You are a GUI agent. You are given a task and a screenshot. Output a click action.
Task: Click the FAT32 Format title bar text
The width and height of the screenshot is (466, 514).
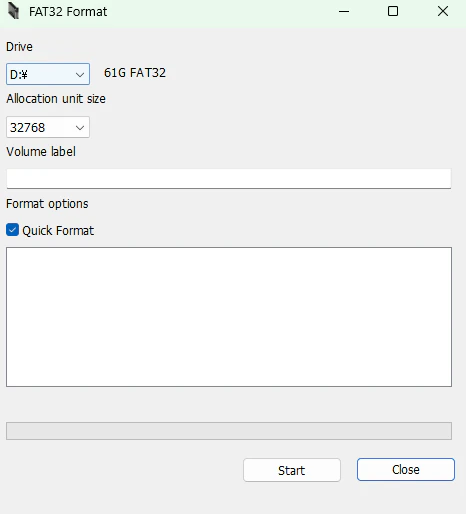click(x=68, y=12)
